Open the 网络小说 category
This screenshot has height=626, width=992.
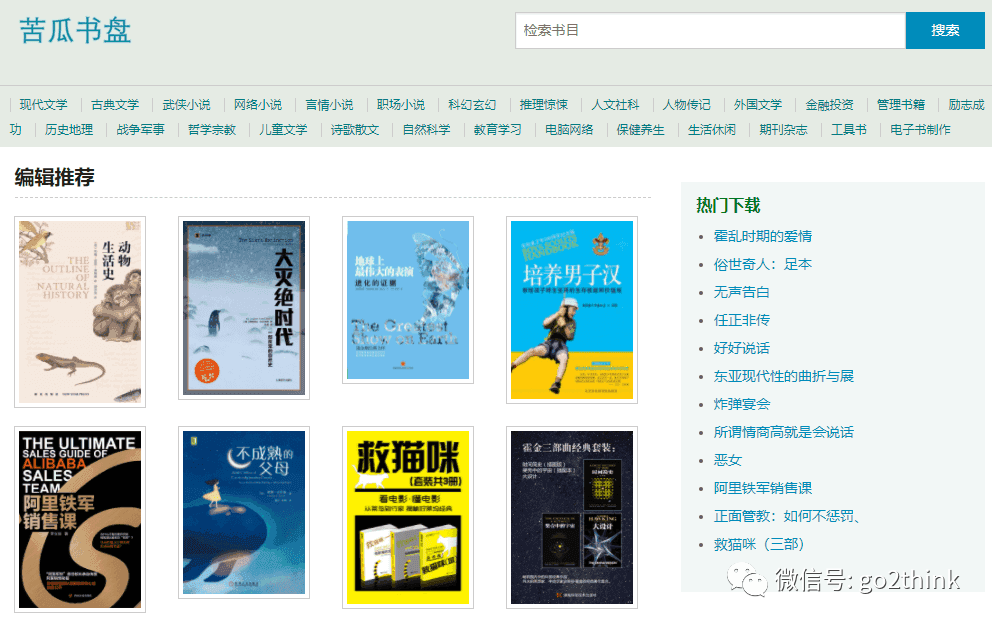[258, 104]
